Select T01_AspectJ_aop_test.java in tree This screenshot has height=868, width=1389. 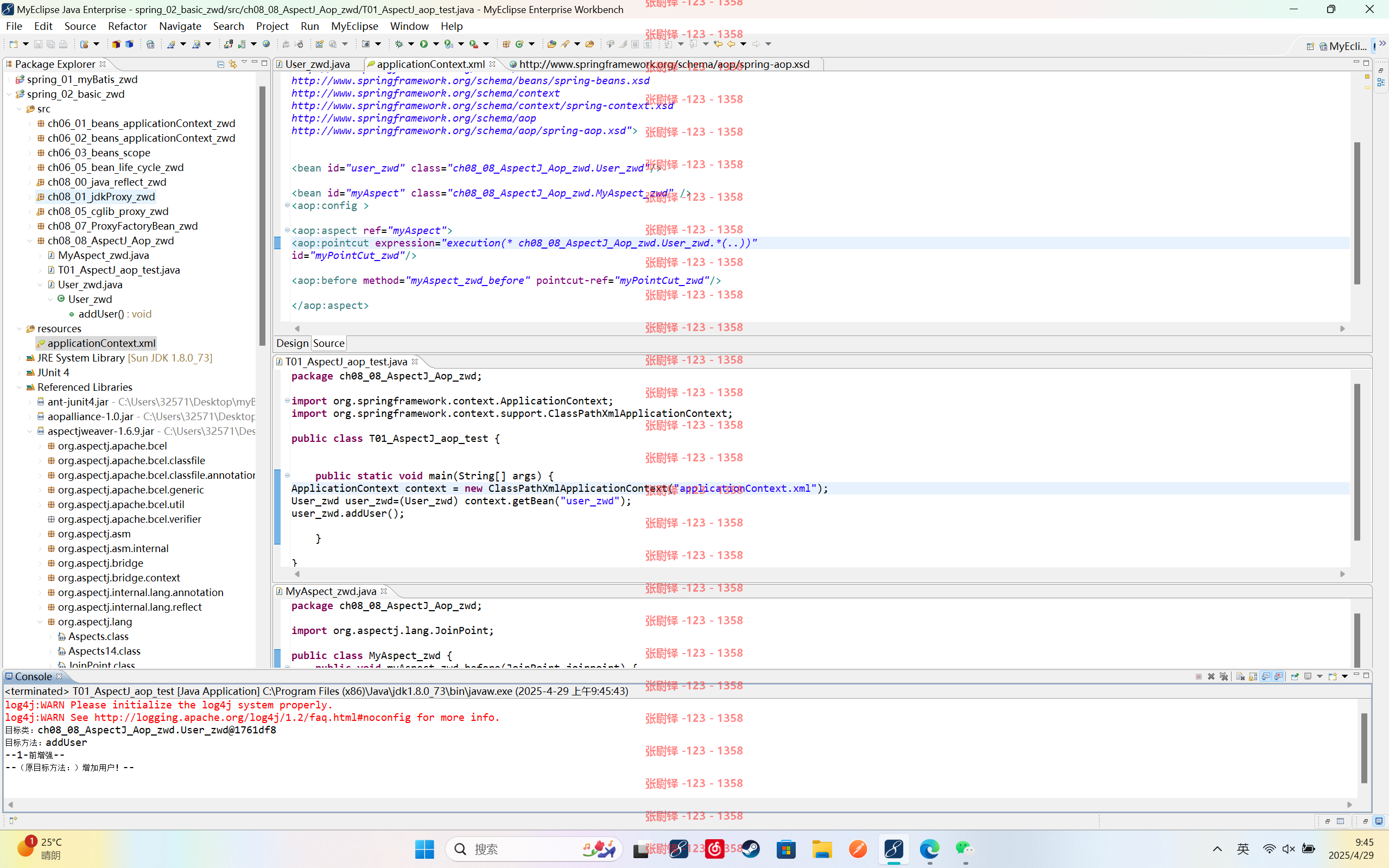119,270
